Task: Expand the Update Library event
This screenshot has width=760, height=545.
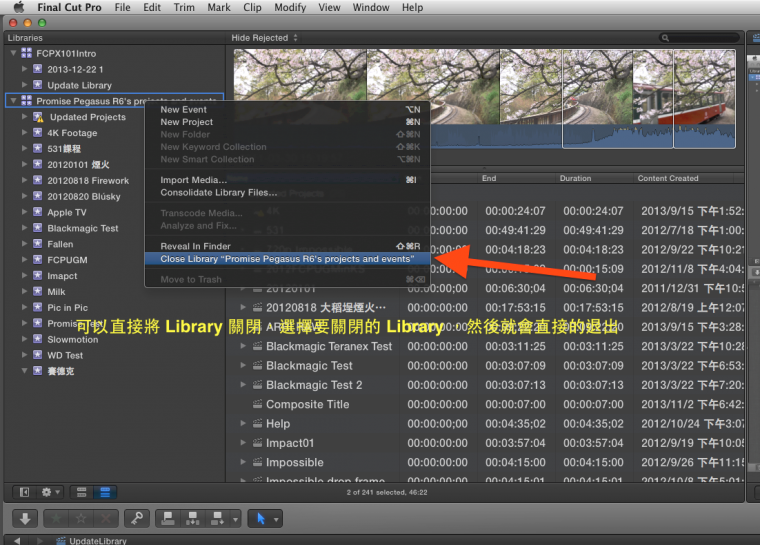Action: click(x=24, y=85)
